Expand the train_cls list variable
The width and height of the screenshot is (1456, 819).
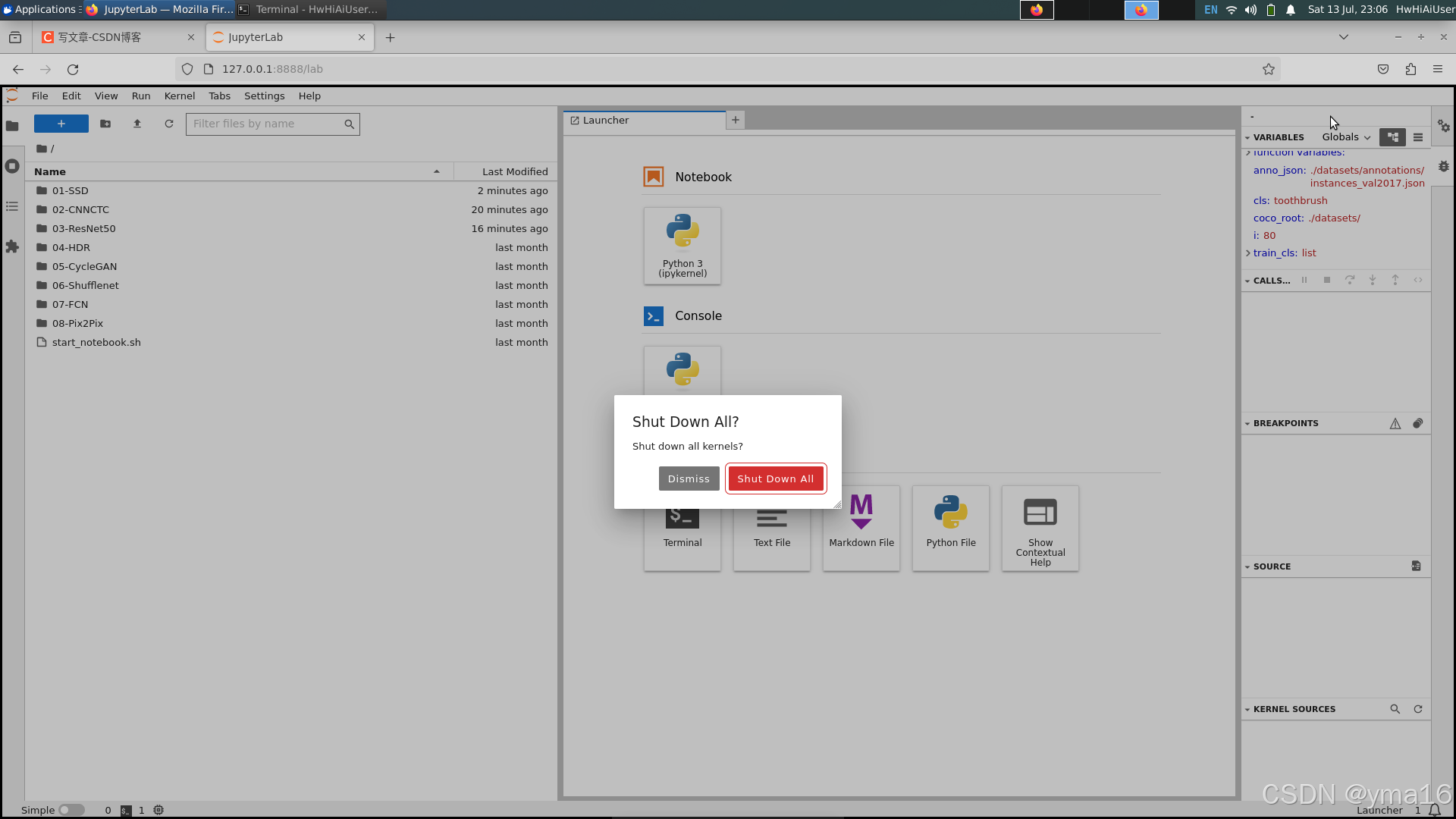[x=1249, y=253]
